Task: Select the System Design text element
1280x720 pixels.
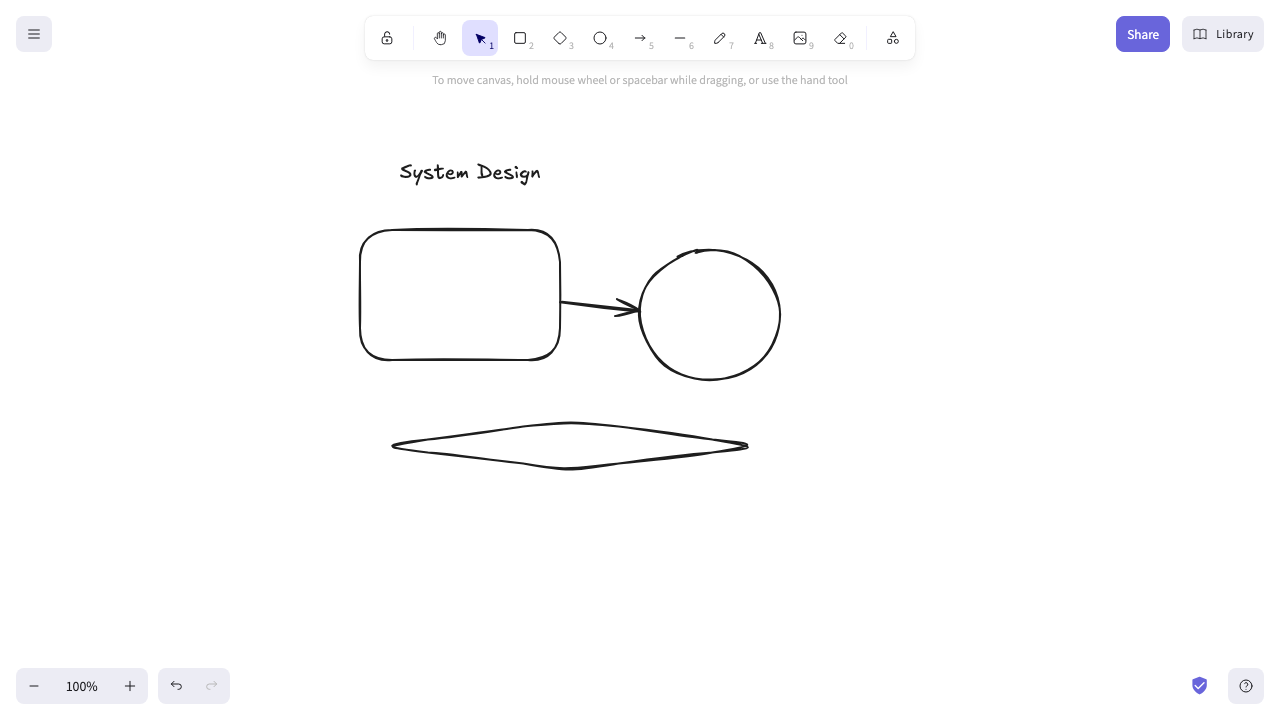Action: [470, 172]
